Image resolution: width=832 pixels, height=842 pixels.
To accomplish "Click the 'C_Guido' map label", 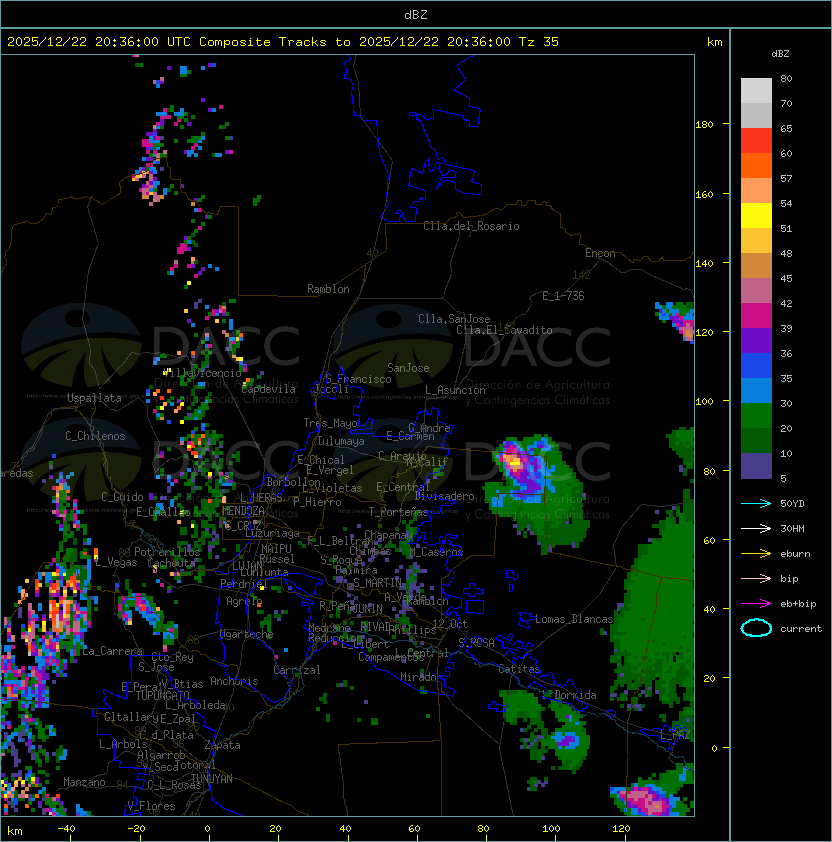I will 122,497.
